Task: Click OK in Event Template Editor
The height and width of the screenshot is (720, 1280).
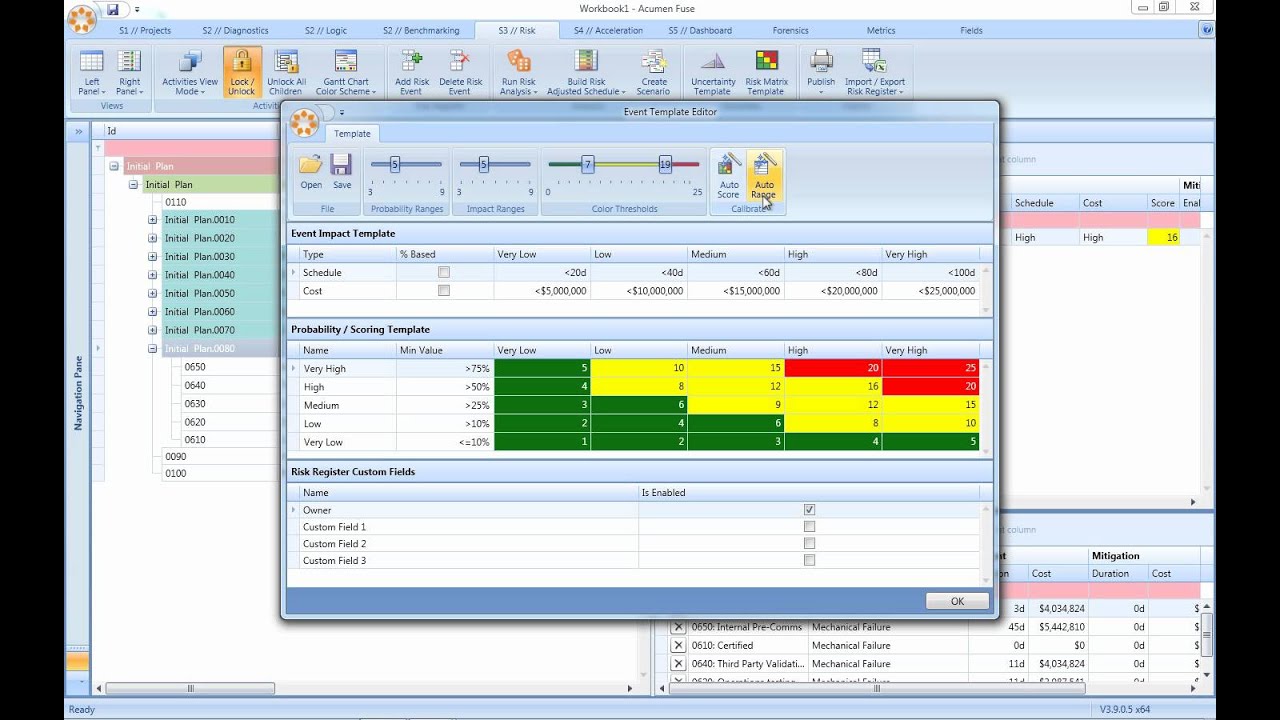Action: pos(957,601)
